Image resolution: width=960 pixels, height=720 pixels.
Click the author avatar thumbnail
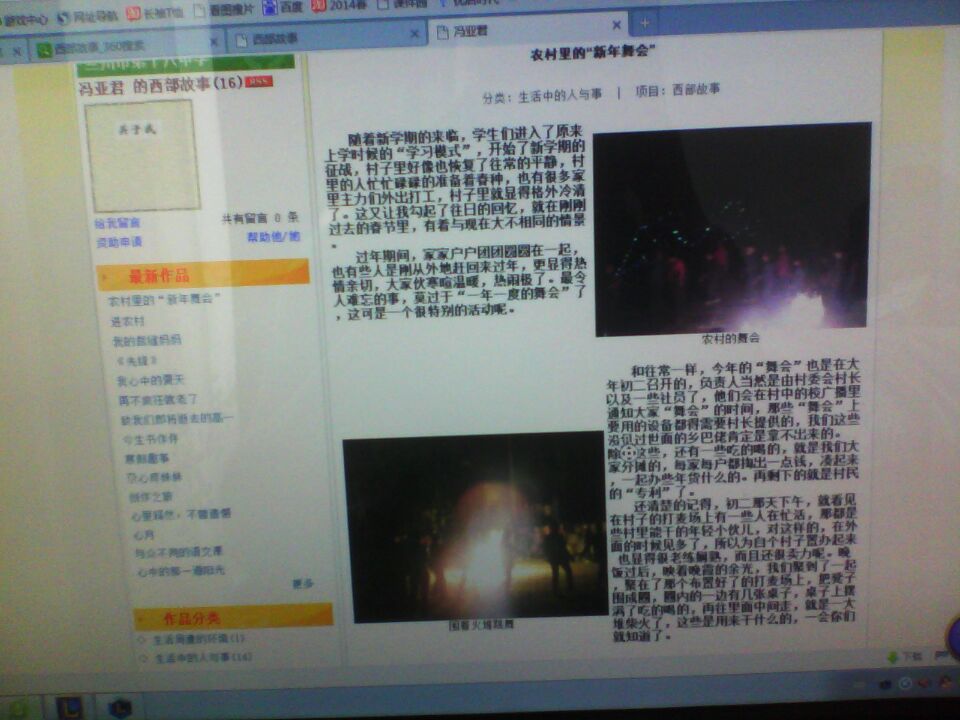click(142, 156)
